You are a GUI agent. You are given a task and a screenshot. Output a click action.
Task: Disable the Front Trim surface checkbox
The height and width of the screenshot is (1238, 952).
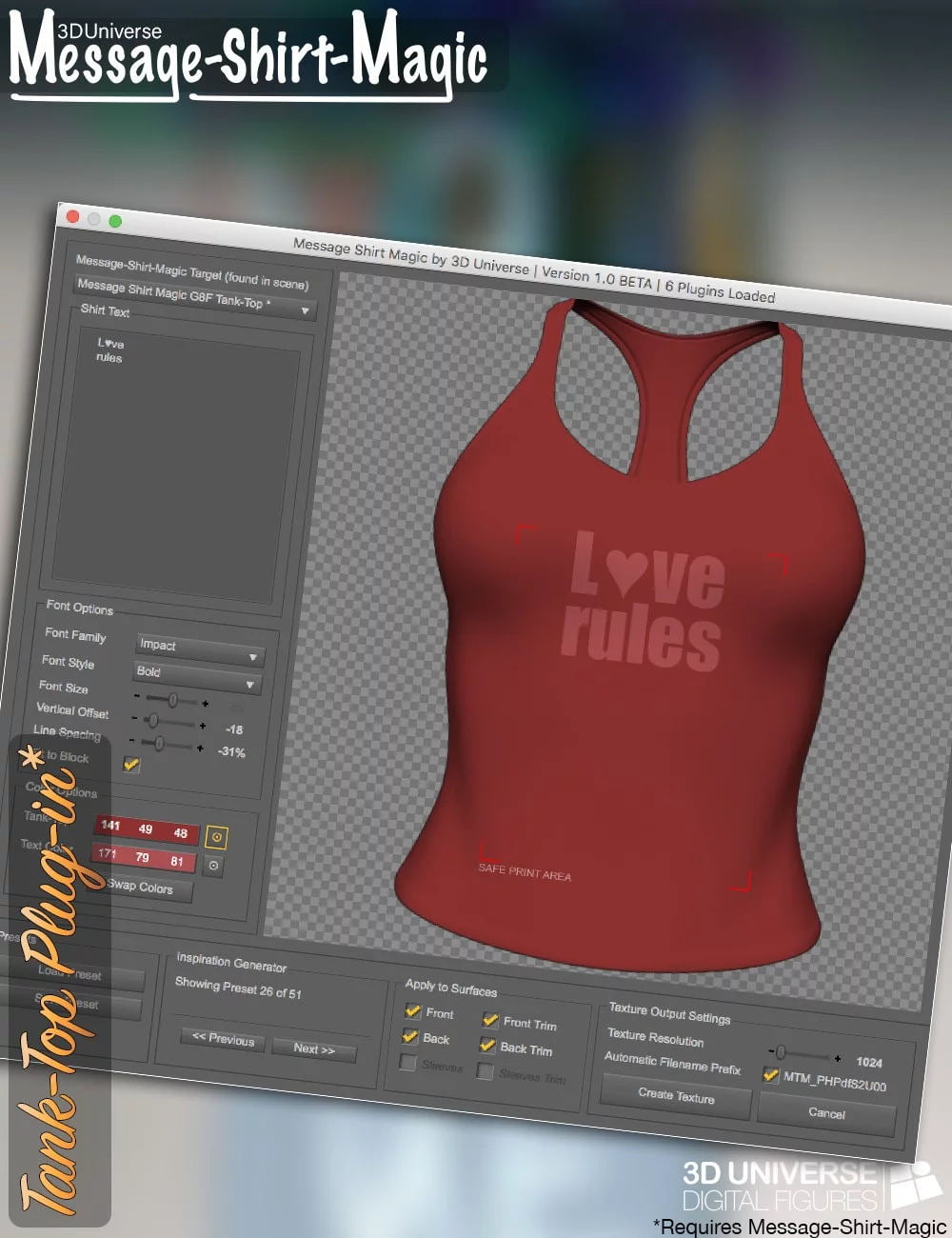pos(489,1020)
